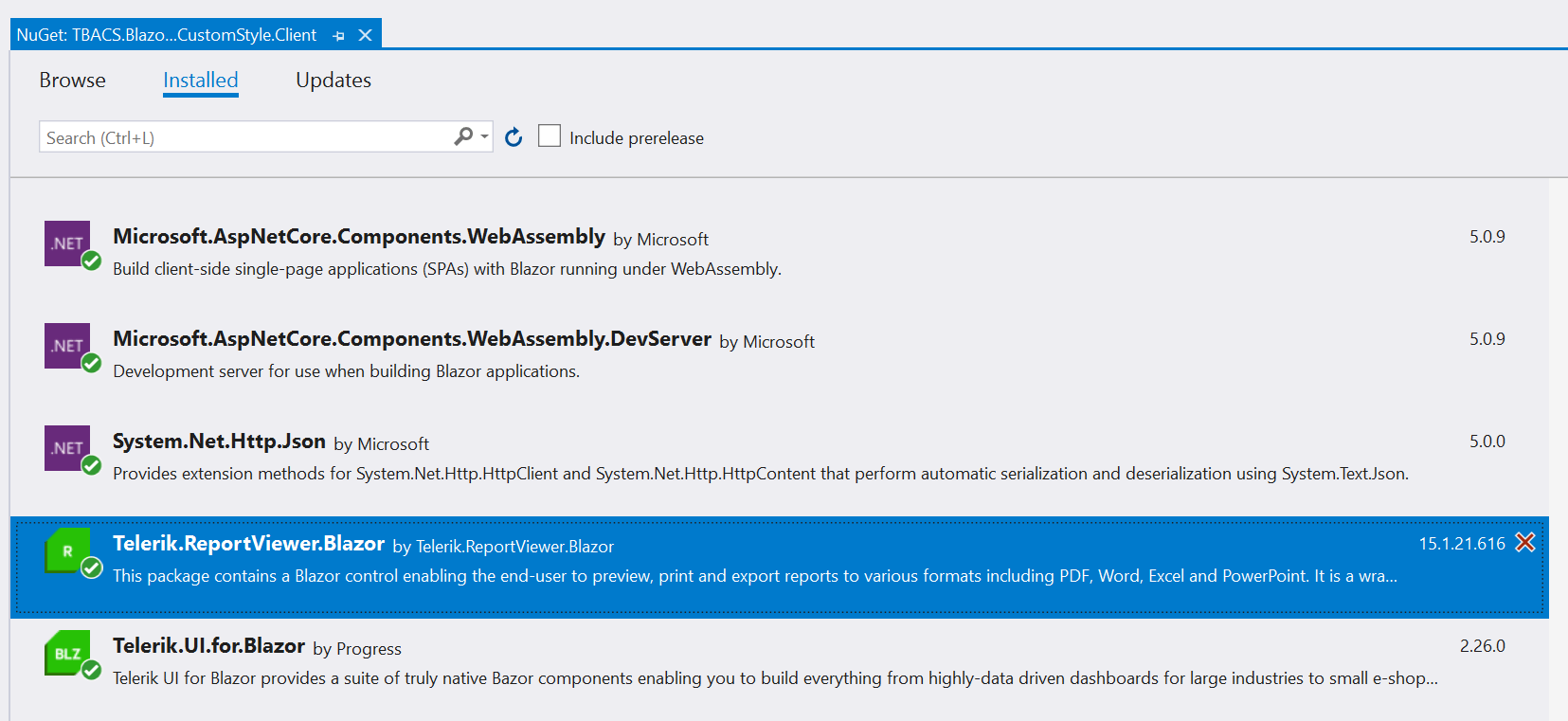The image size is (1568, 721).
Task: Click version 5.0.9 of WebAssembly package
Action: pos(1487,237)
